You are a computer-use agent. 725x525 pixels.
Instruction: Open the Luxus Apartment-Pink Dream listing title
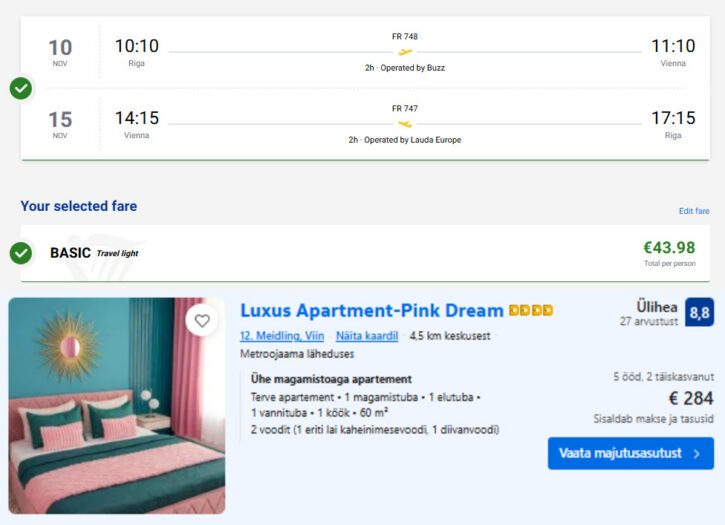tap(371, 311)
